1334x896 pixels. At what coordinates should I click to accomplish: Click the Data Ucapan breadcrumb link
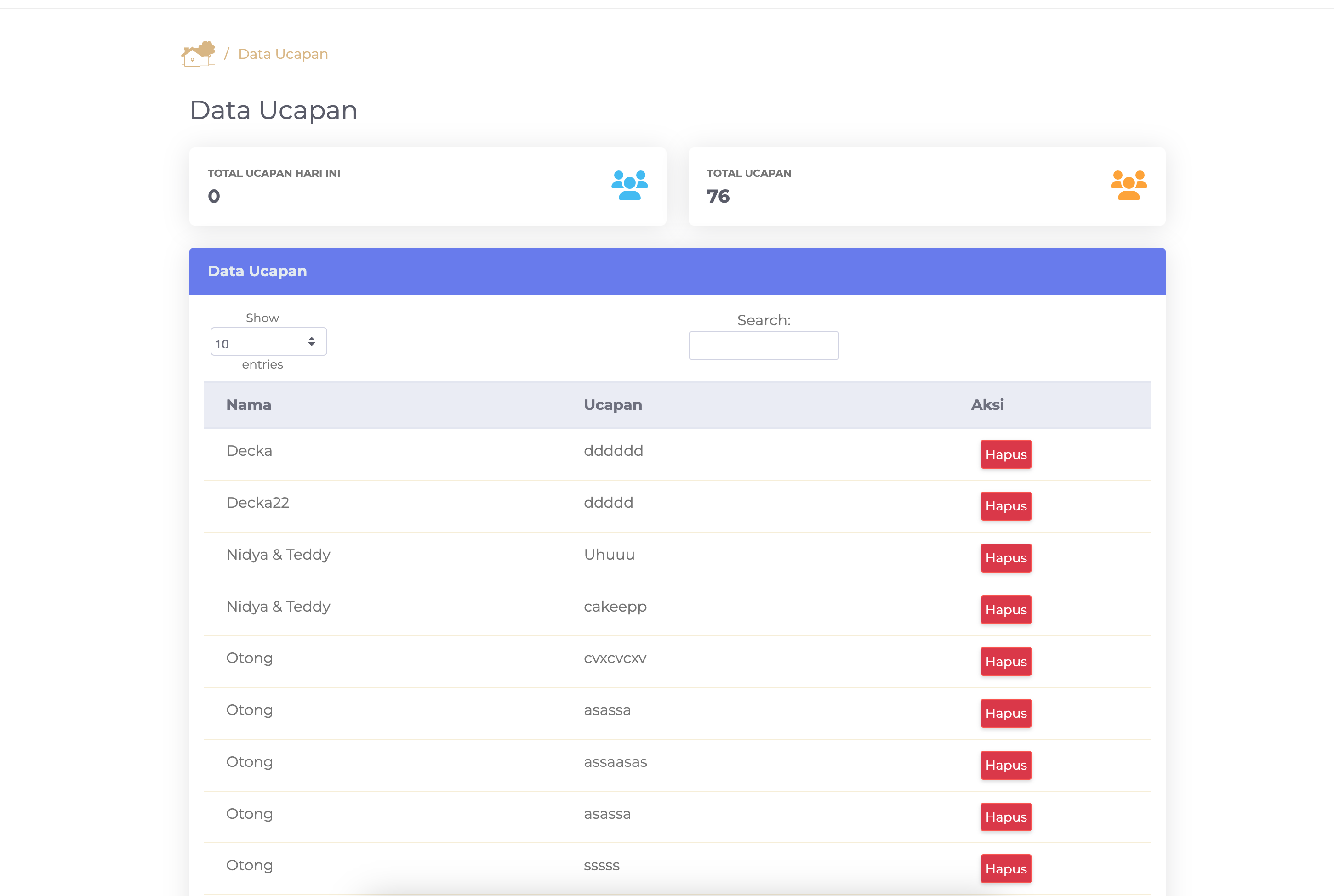[283, 54]
